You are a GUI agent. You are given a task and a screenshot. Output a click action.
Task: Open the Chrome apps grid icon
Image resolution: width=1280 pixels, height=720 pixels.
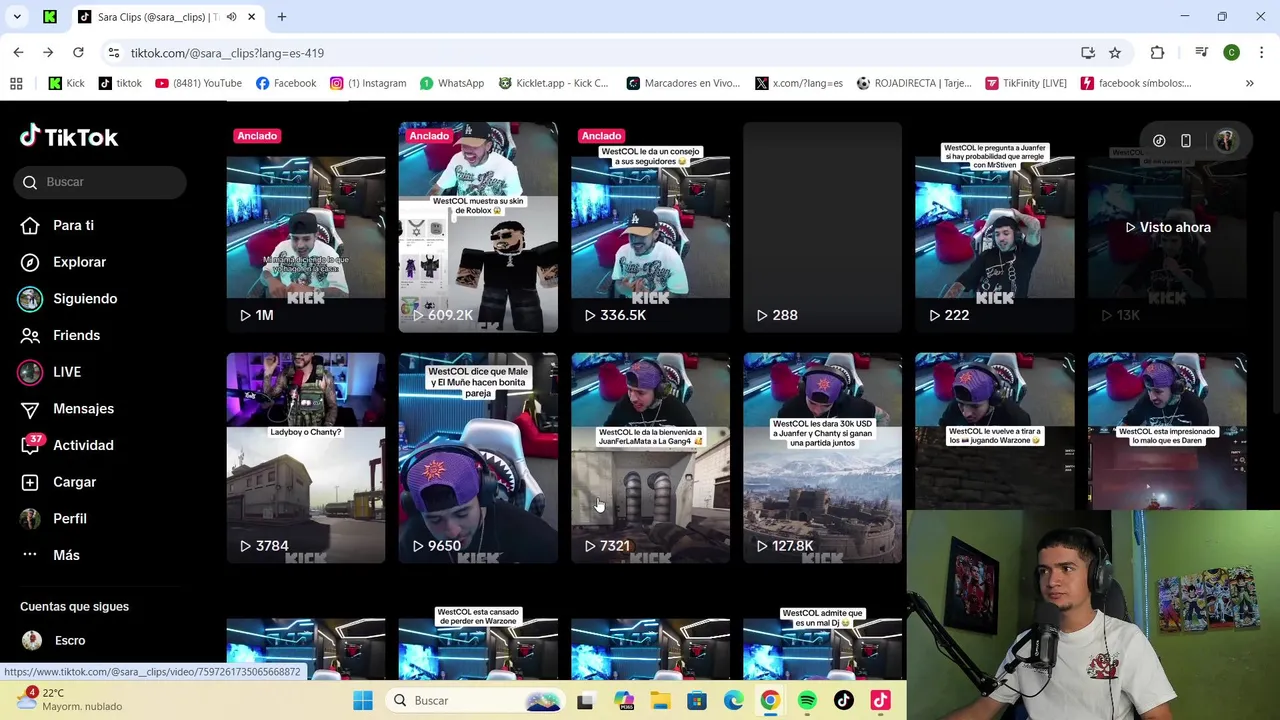point(16,83)
